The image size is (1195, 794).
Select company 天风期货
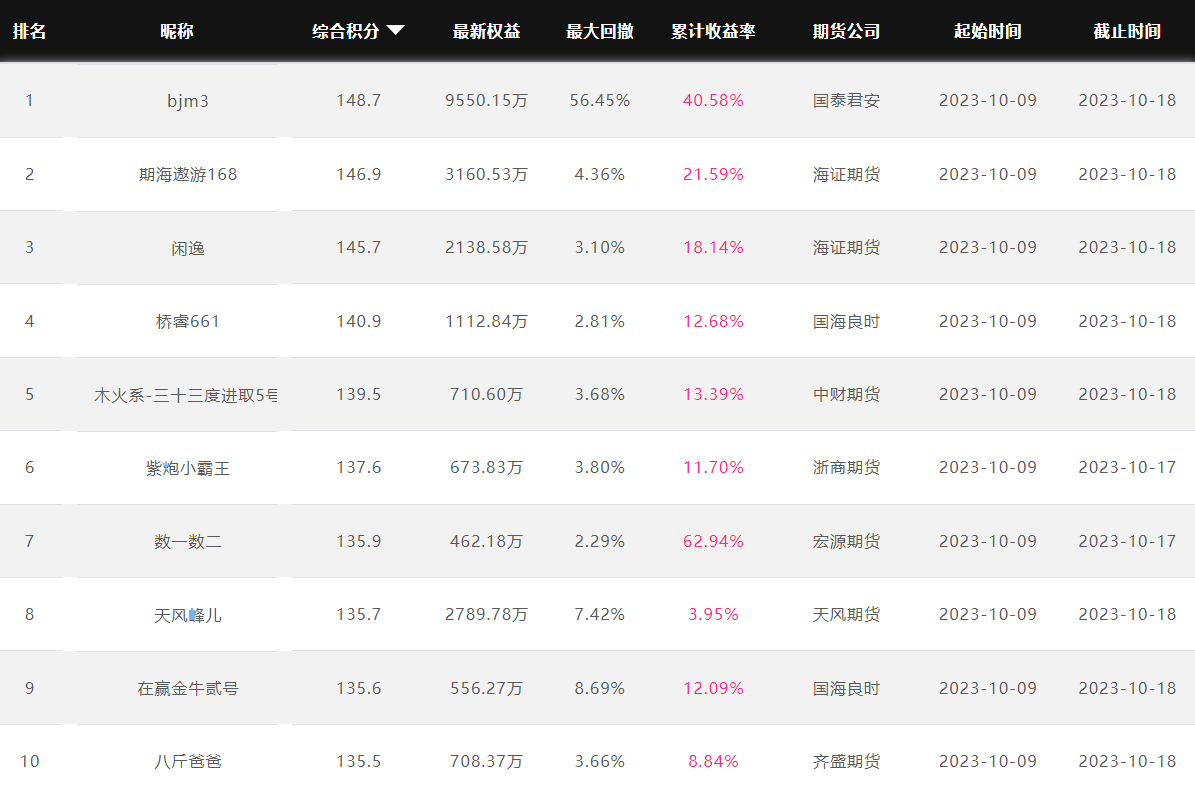pyautogui.click(x=846, y=615)
